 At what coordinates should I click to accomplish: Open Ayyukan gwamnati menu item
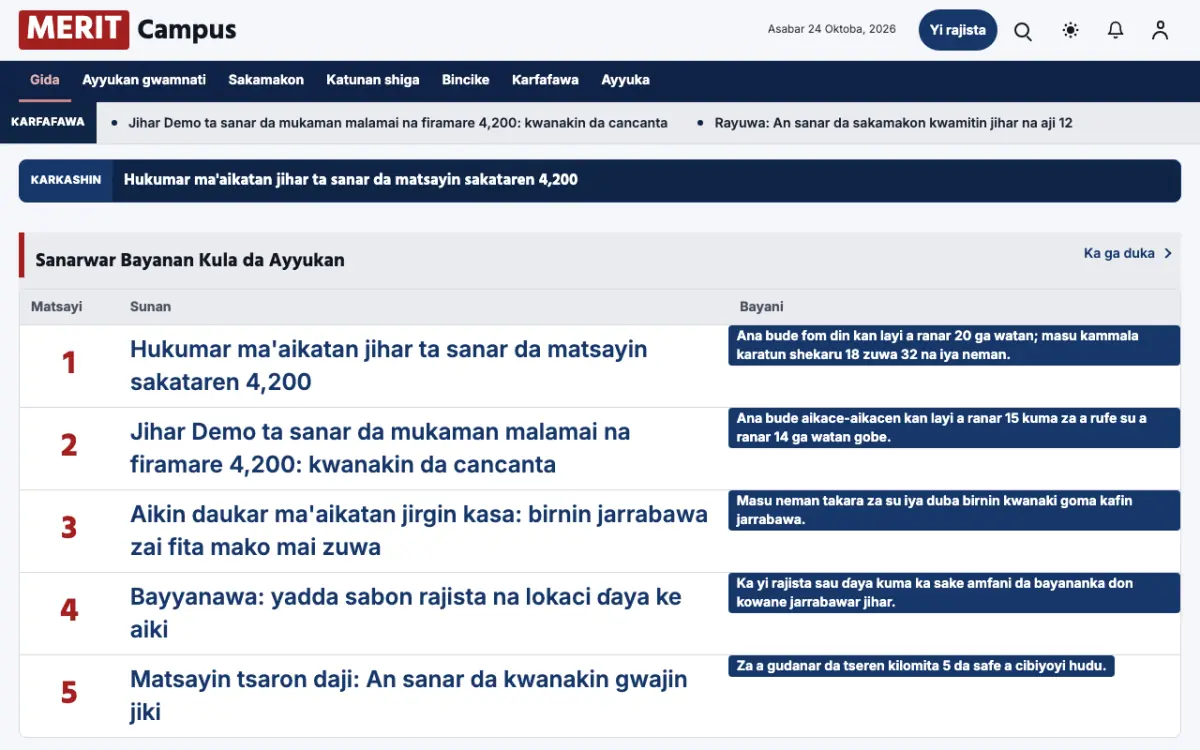pos(144,80)
